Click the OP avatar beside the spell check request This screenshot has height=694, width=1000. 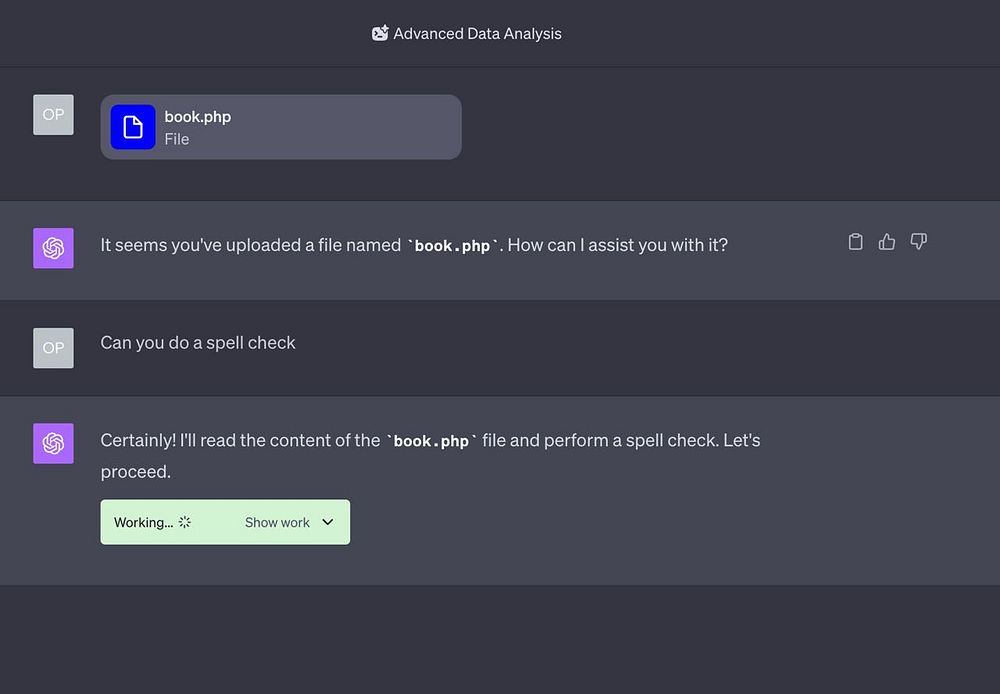click(x=53, y=348)
